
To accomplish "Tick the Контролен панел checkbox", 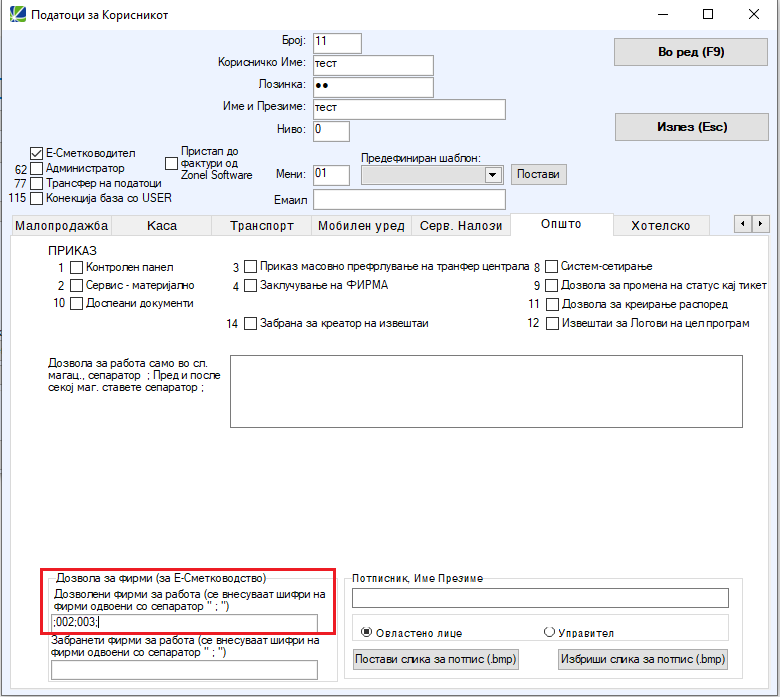I will click(76, 268).
